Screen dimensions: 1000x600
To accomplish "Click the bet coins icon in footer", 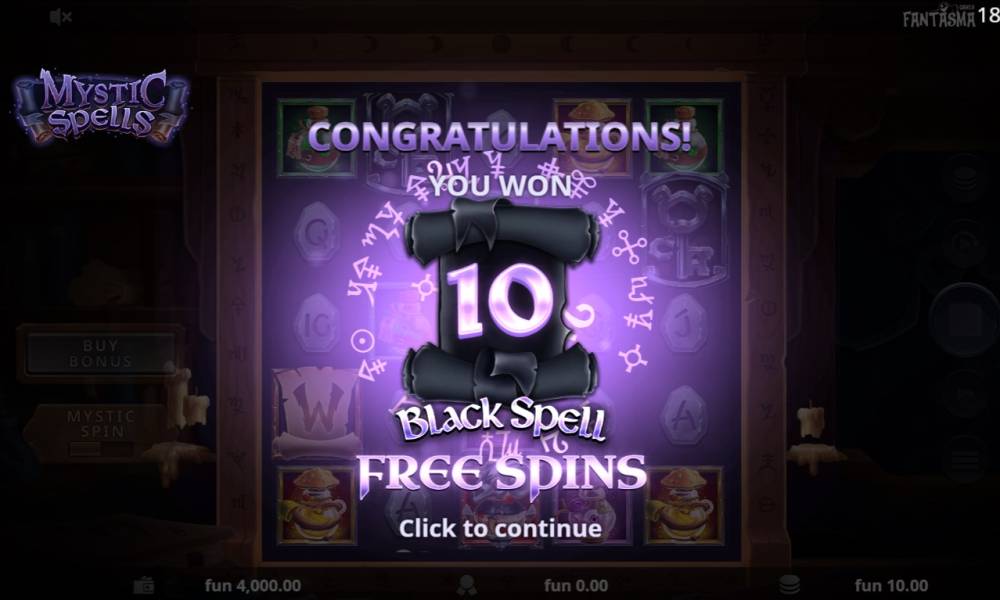I will click(790, 585).
